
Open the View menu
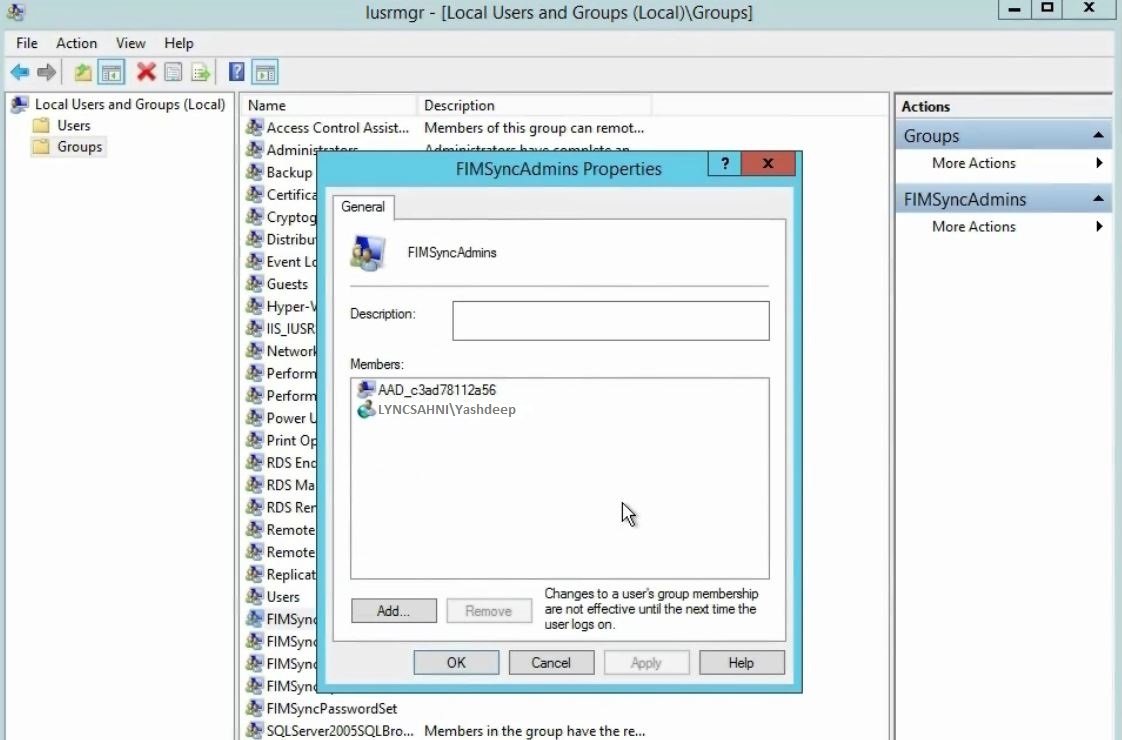coord(130,43)
